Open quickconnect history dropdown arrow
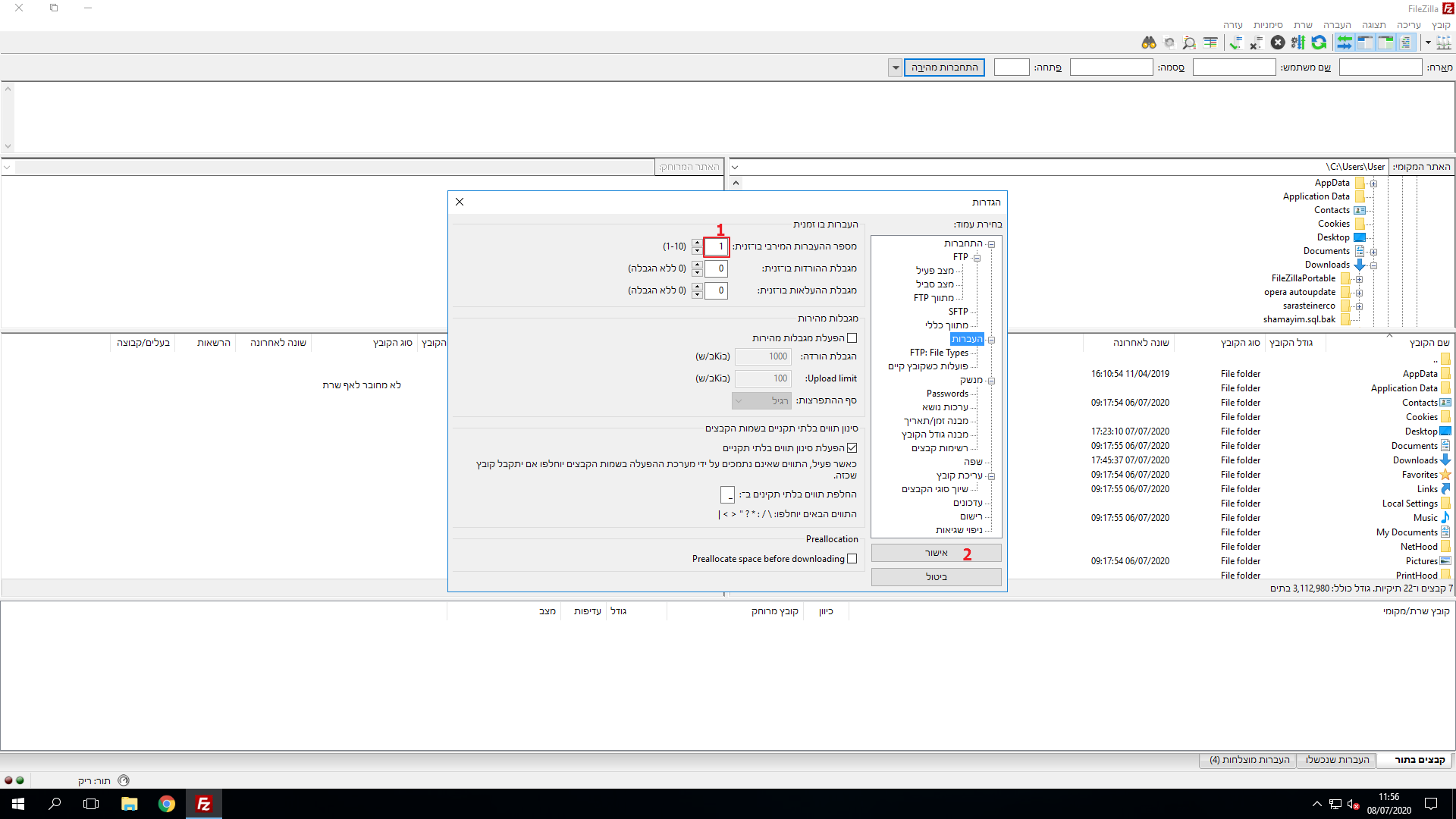 click(895, 67)
